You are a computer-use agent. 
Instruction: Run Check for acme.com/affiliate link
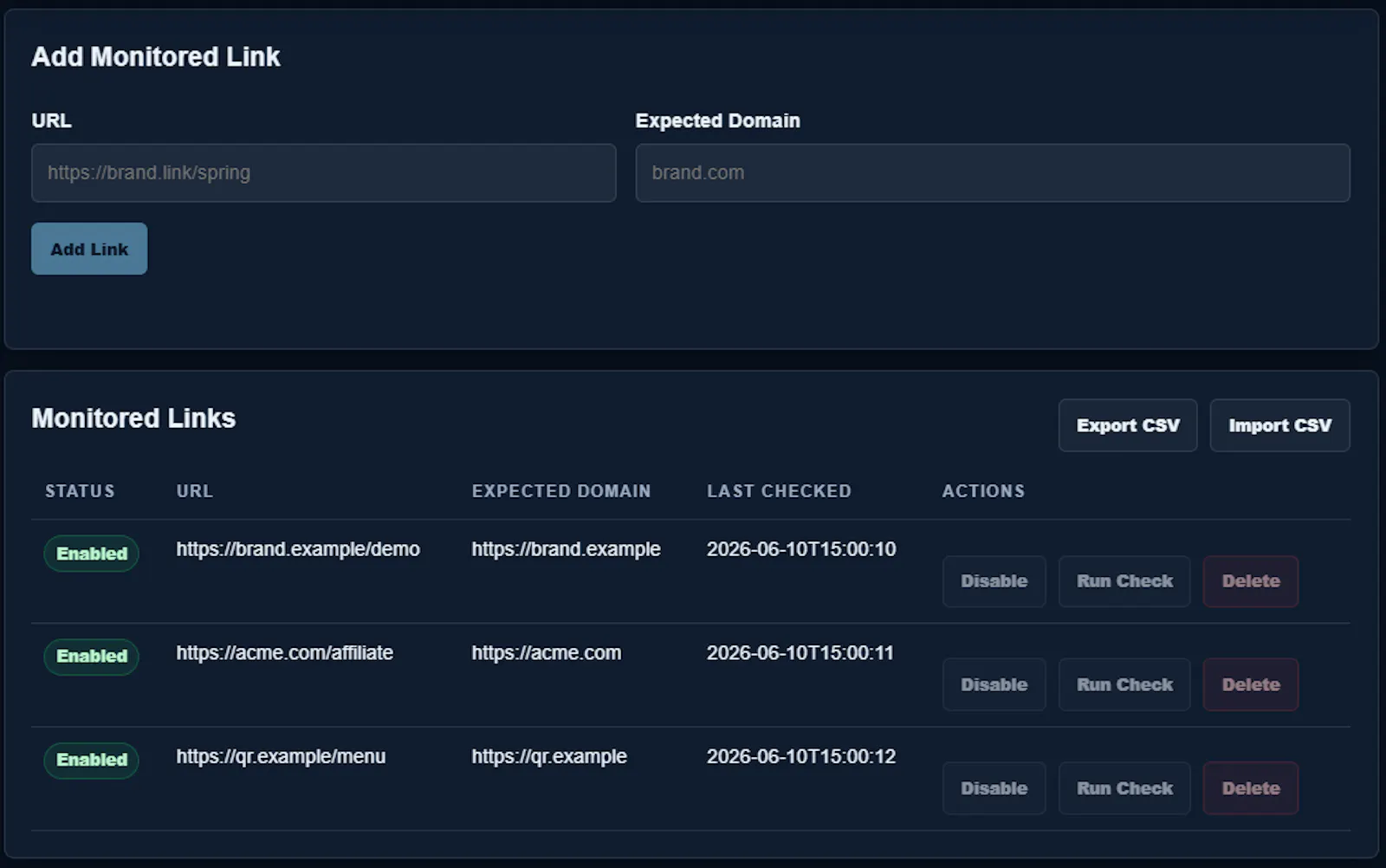tap(1124, 684)
